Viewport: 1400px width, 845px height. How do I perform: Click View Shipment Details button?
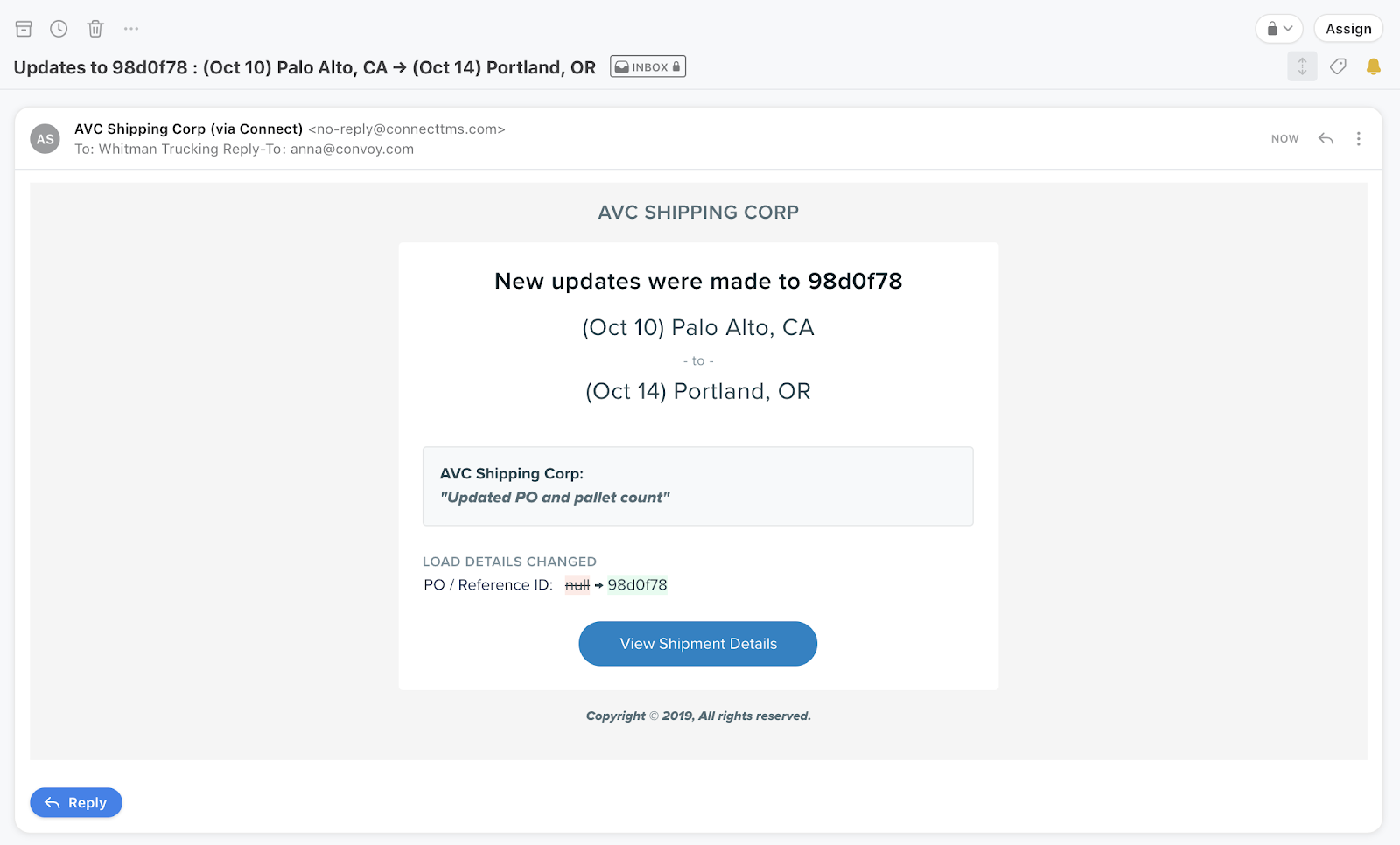click(697, 644)
